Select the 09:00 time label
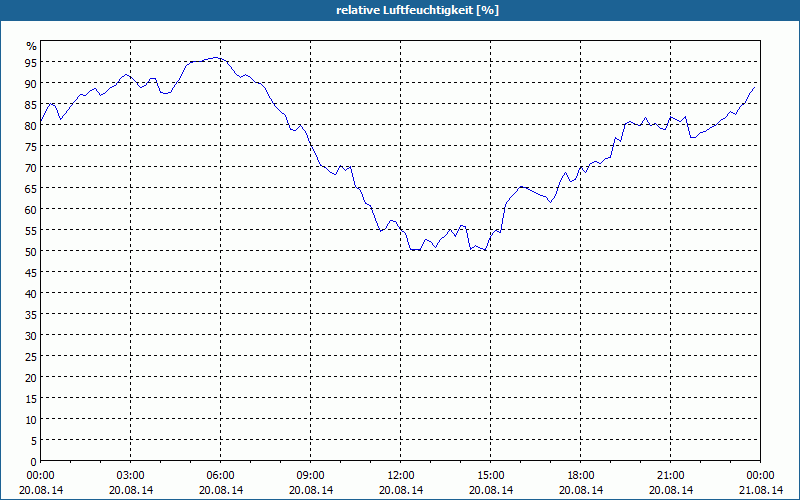This screenshot has height=500, width=800. (x=310, y=475)
